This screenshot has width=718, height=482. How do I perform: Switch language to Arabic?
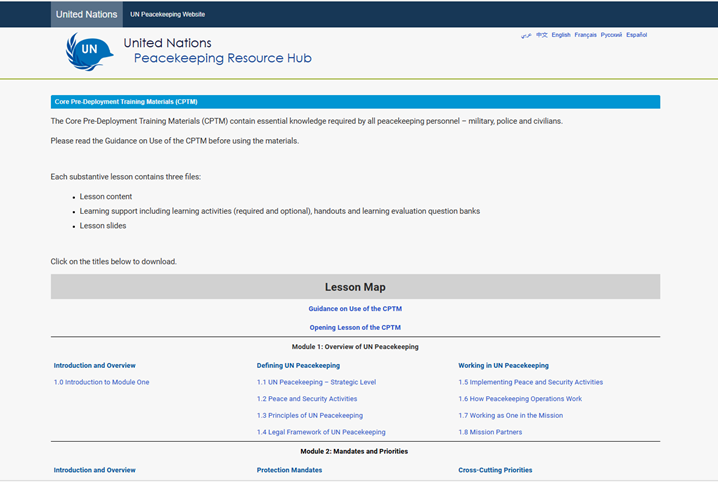coord(526,35)
